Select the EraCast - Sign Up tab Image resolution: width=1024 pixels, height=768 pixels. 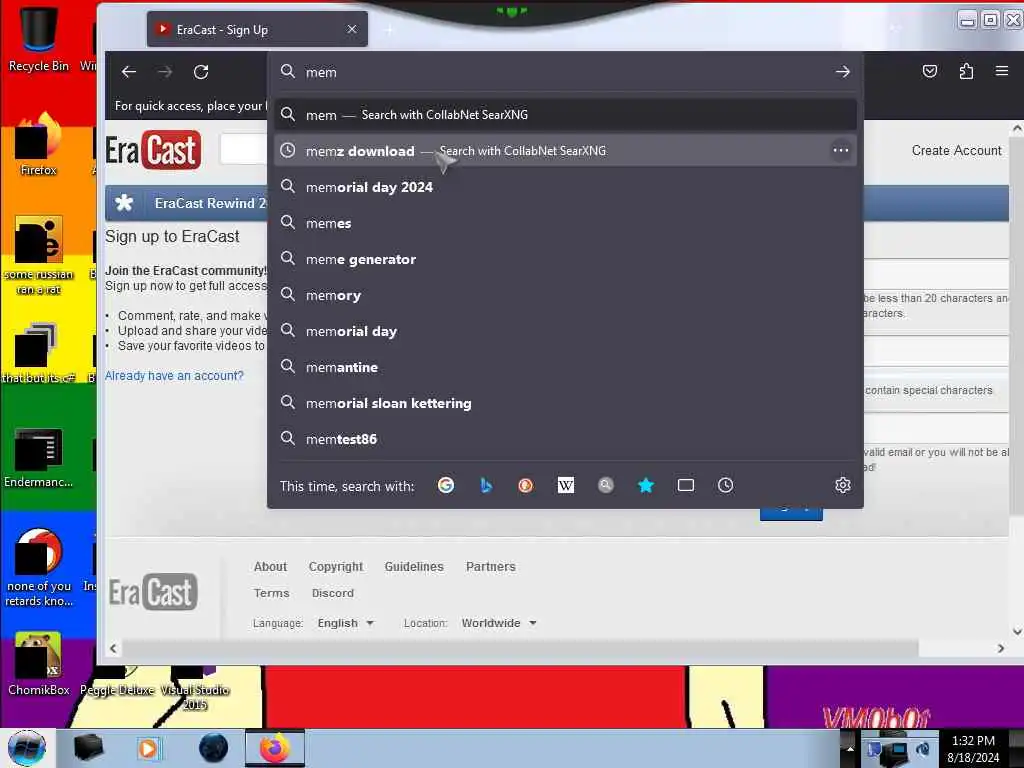(257, 29)
